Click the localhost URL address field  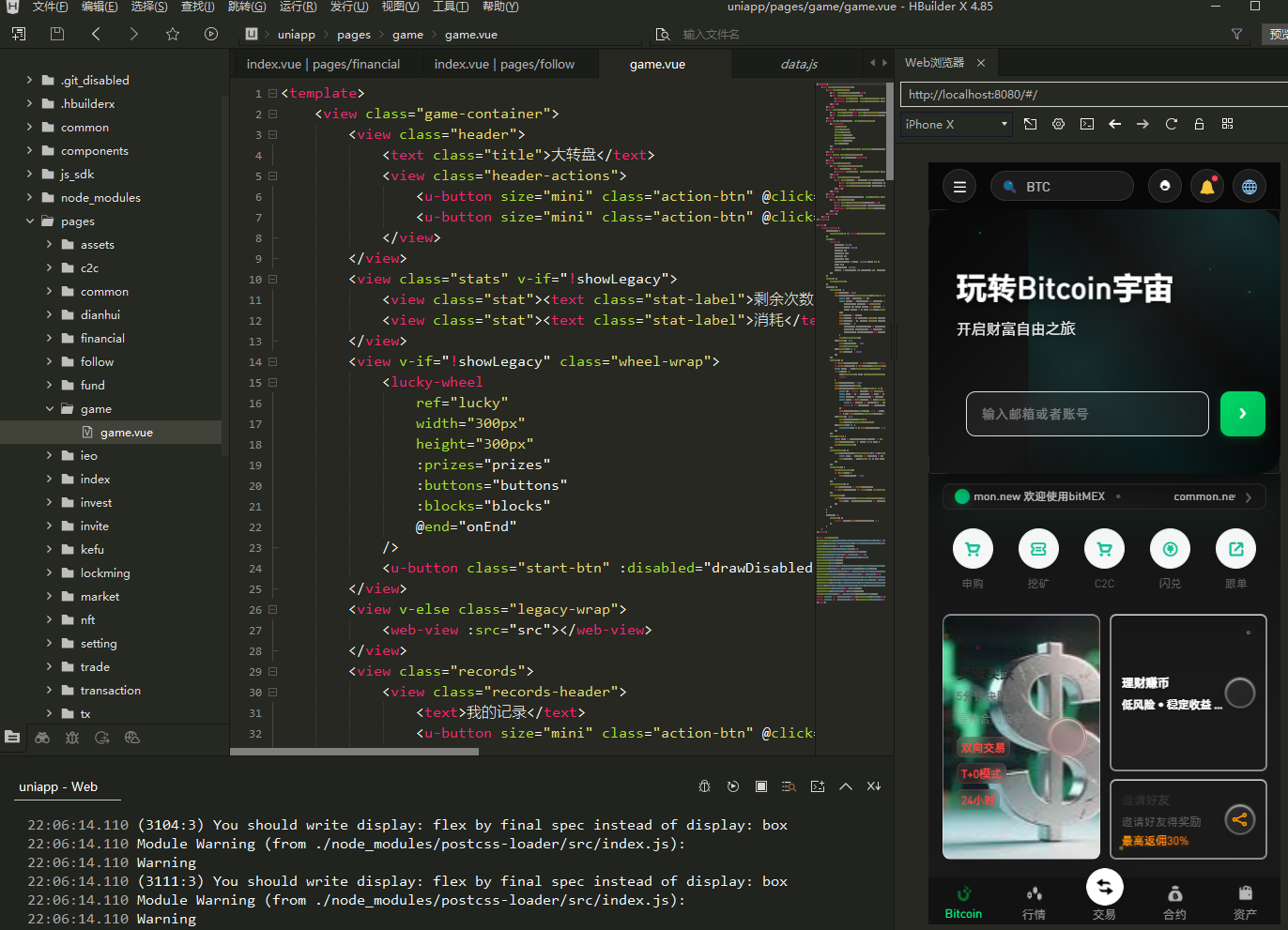tap(1089, 95)
